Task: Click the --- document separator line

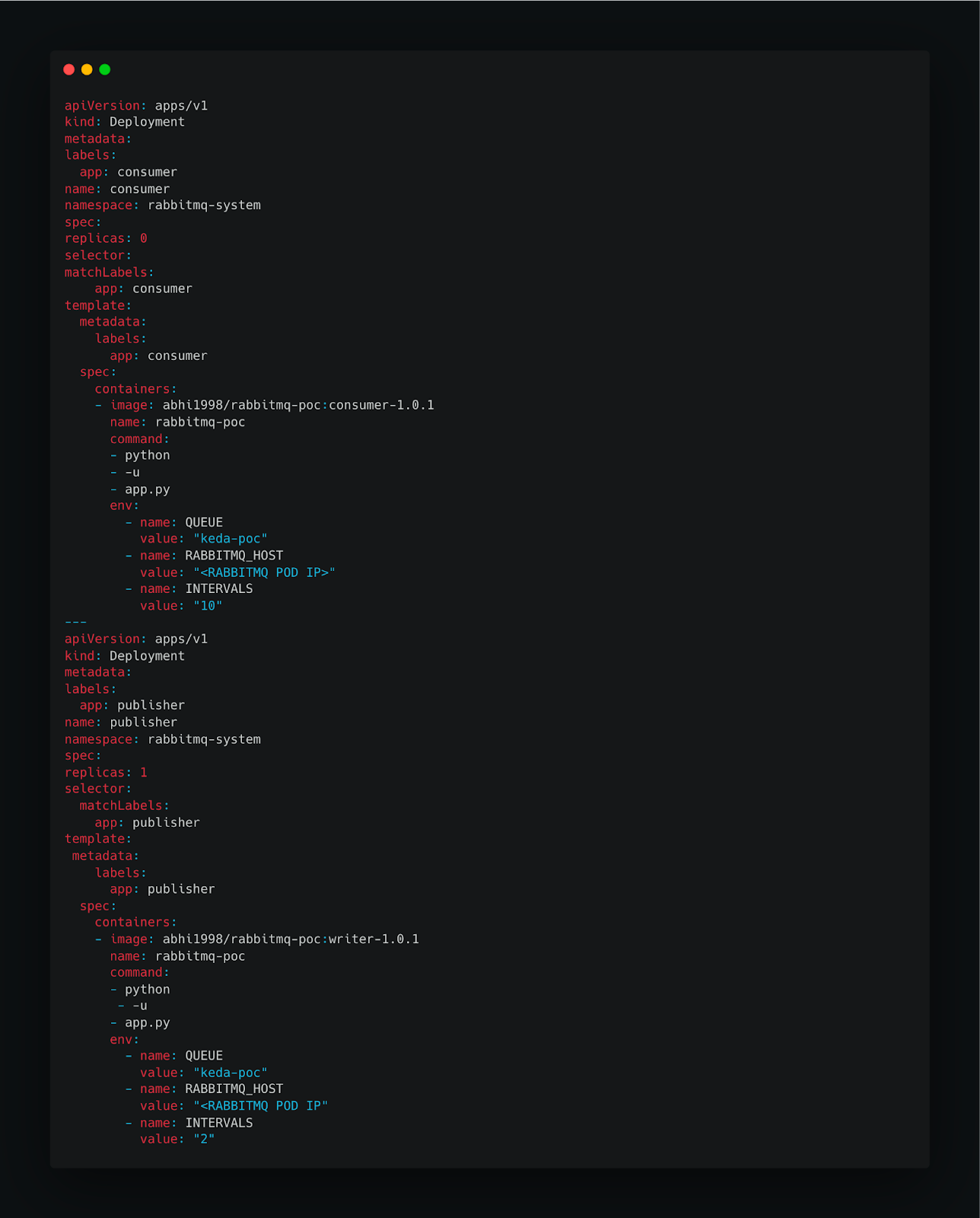Action: (75, 622)
